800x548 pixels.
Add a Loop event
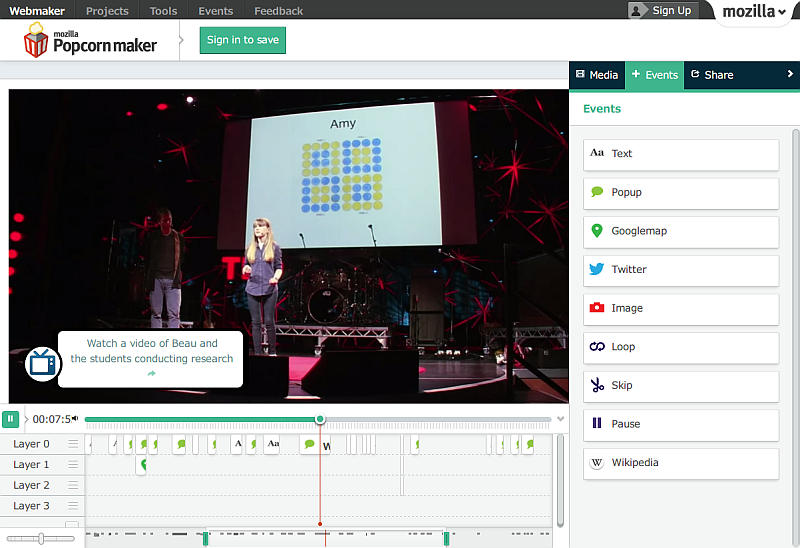680,347
